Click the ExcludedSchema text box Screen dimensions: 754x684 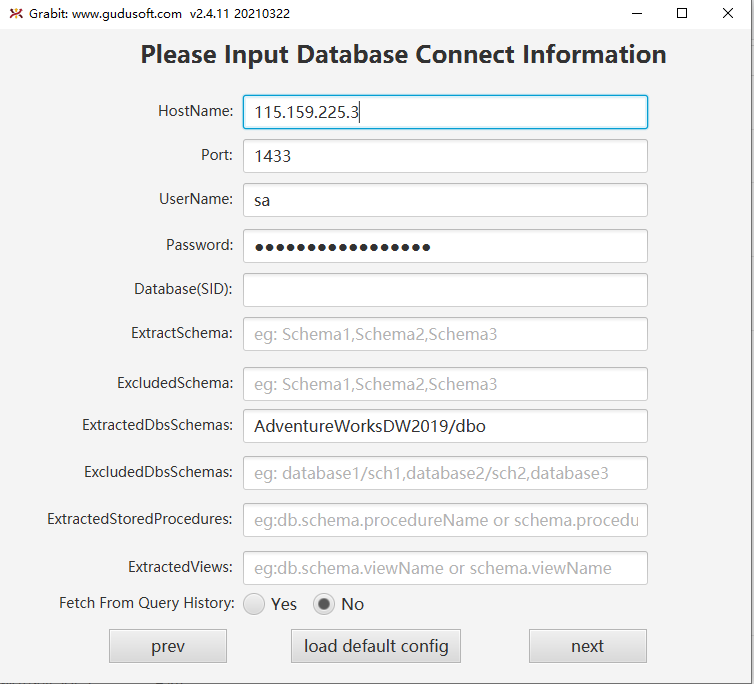(x=445, y=384)
